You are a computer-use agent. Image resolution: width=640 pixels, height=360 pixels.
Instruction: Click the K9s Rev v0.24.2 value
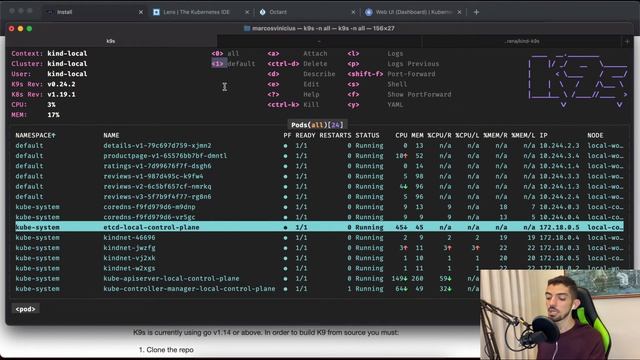[x=61, y=84]
